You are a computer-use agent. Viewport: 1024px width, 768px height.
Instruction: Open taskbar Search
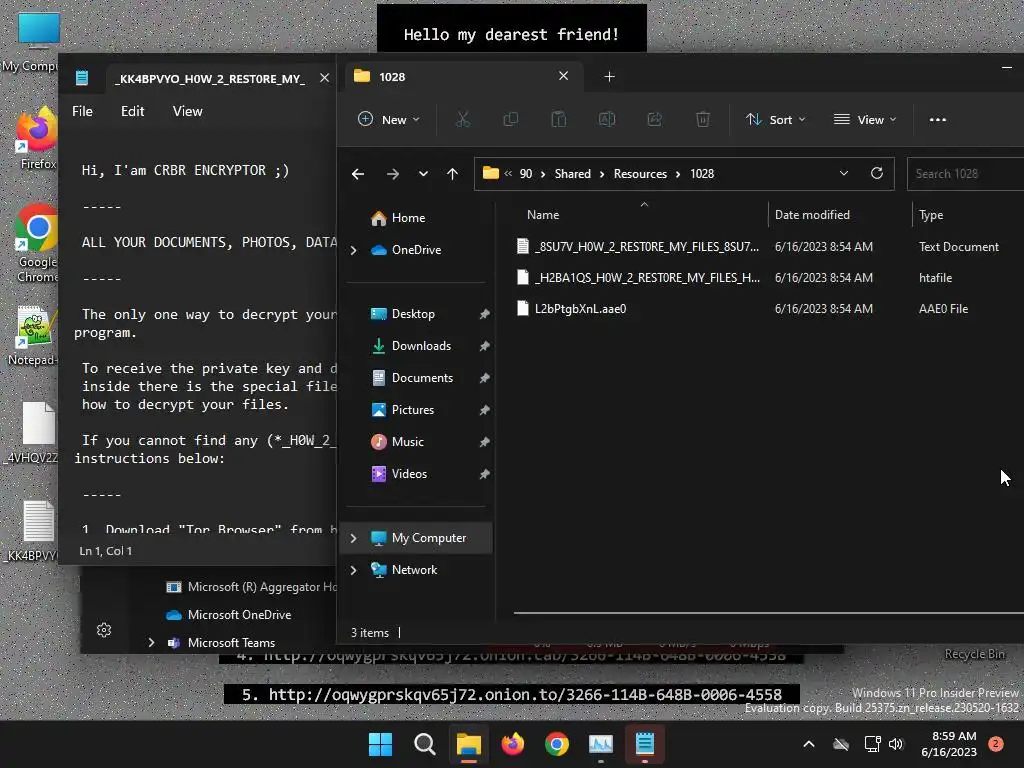(x=424, y=744)
